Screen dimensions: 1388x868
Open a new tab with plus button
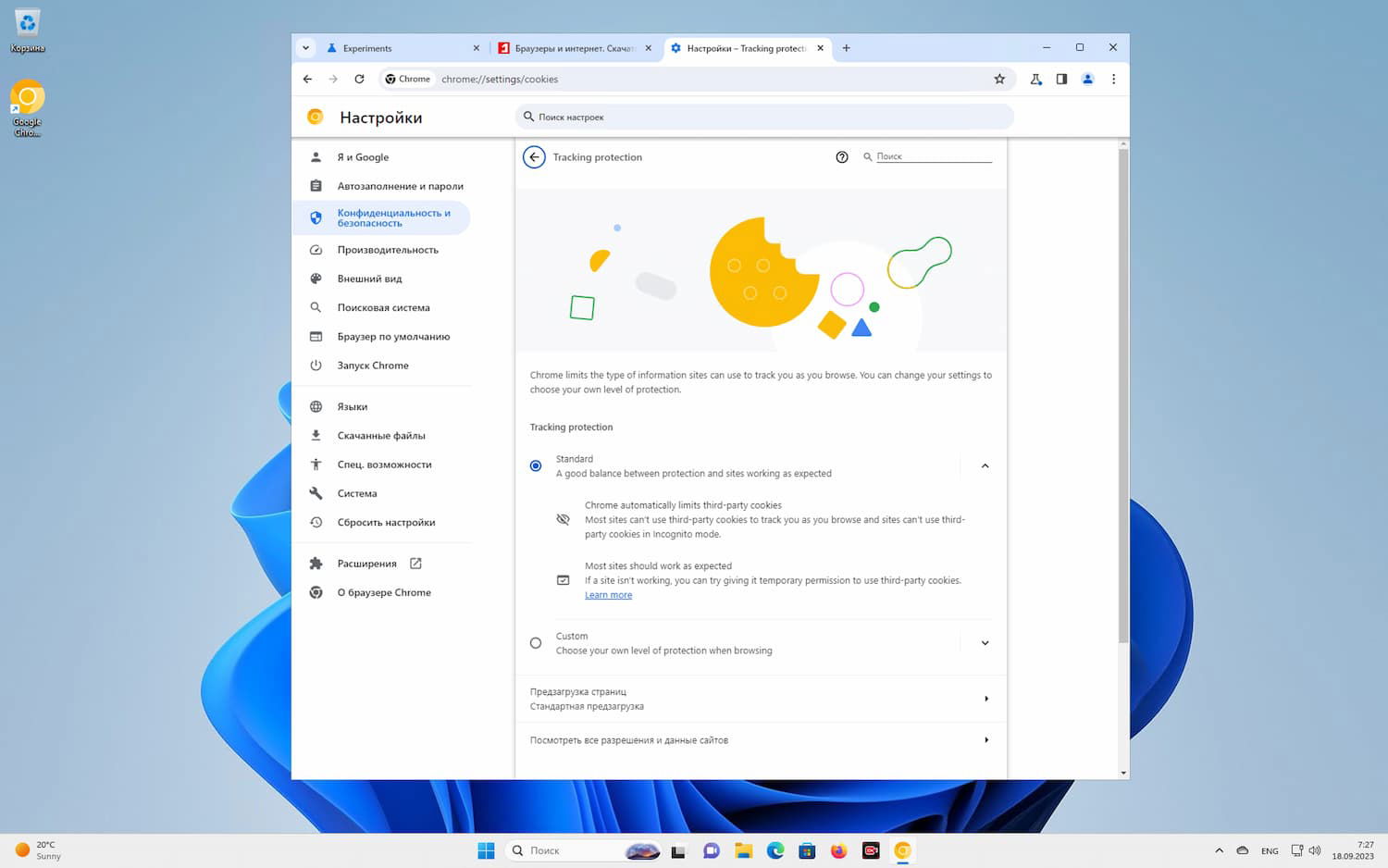coord(846,48)
